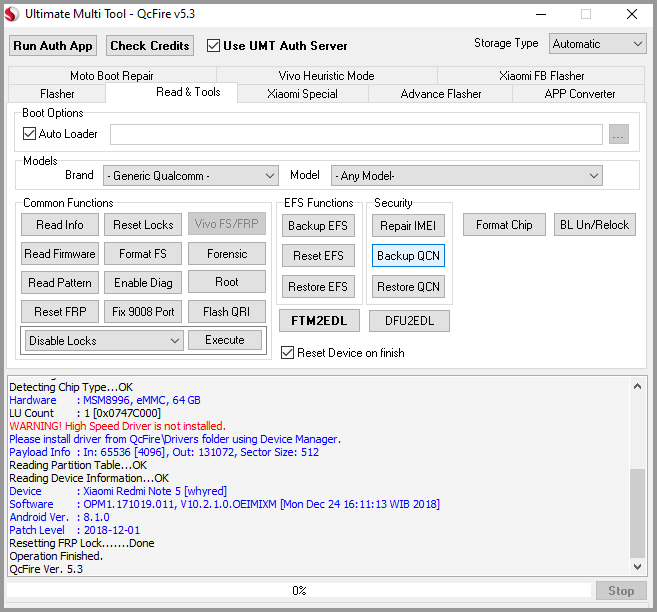Open the Storage Type dropdown
This screenshot has height=612, width=657.
pyautogui.click(x=598, y=44)
